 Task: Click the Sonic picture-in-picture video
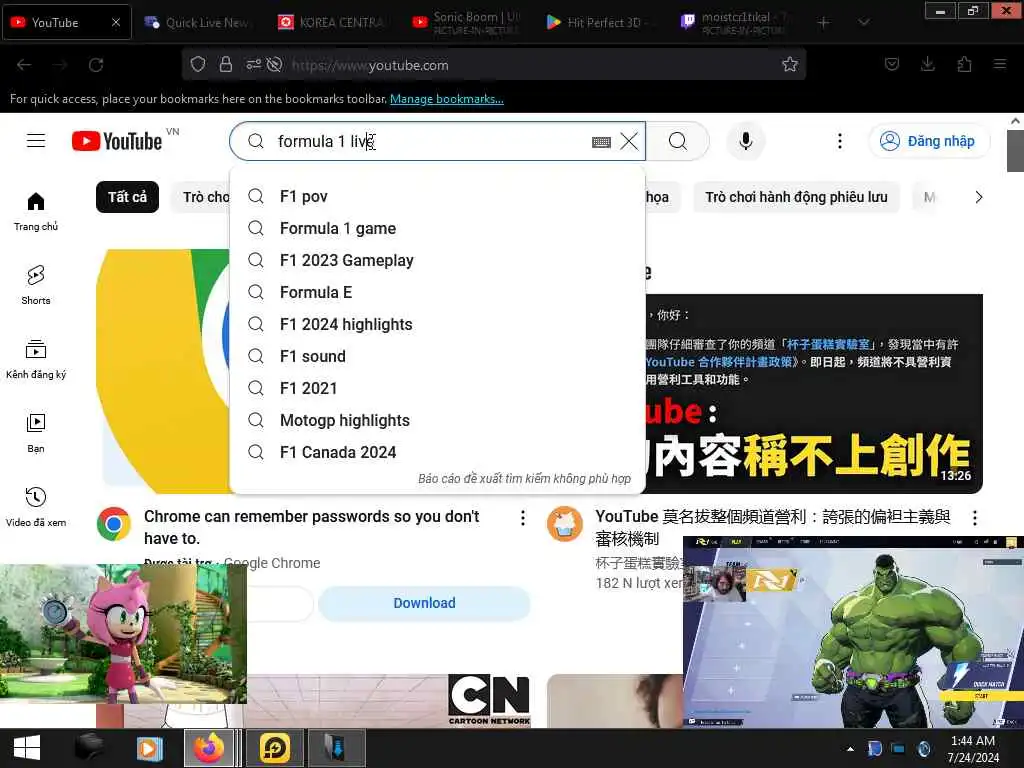coord(123,633)
